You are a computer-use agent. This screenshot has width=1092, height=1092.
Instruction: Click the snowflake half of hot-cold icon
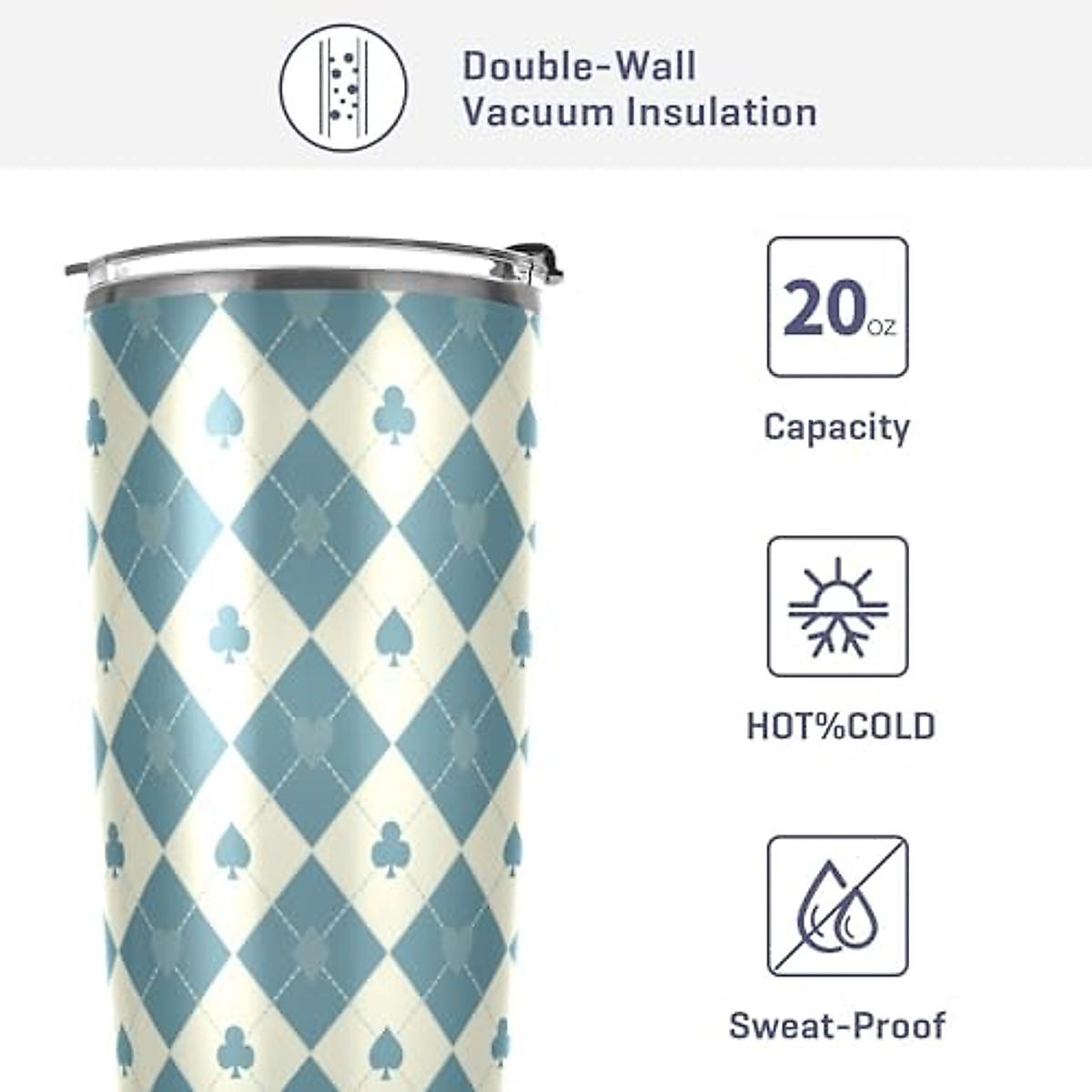pyautogui.click(x=838, y=634)
